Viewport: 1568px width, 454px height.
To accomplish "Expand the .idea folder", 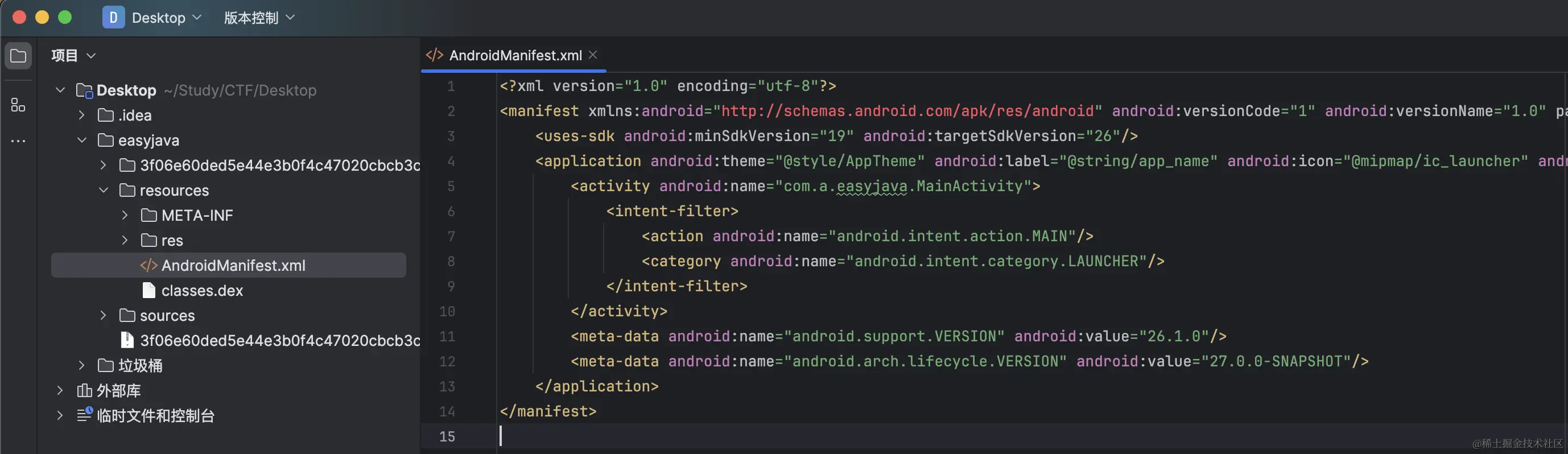I will click(x=82, y=115).
